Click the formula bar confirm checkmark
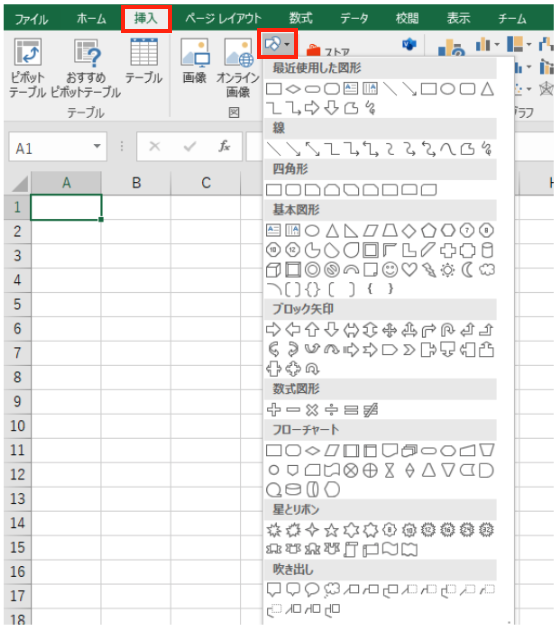This screenshot has height=630, width=559. tap(189, 146)
